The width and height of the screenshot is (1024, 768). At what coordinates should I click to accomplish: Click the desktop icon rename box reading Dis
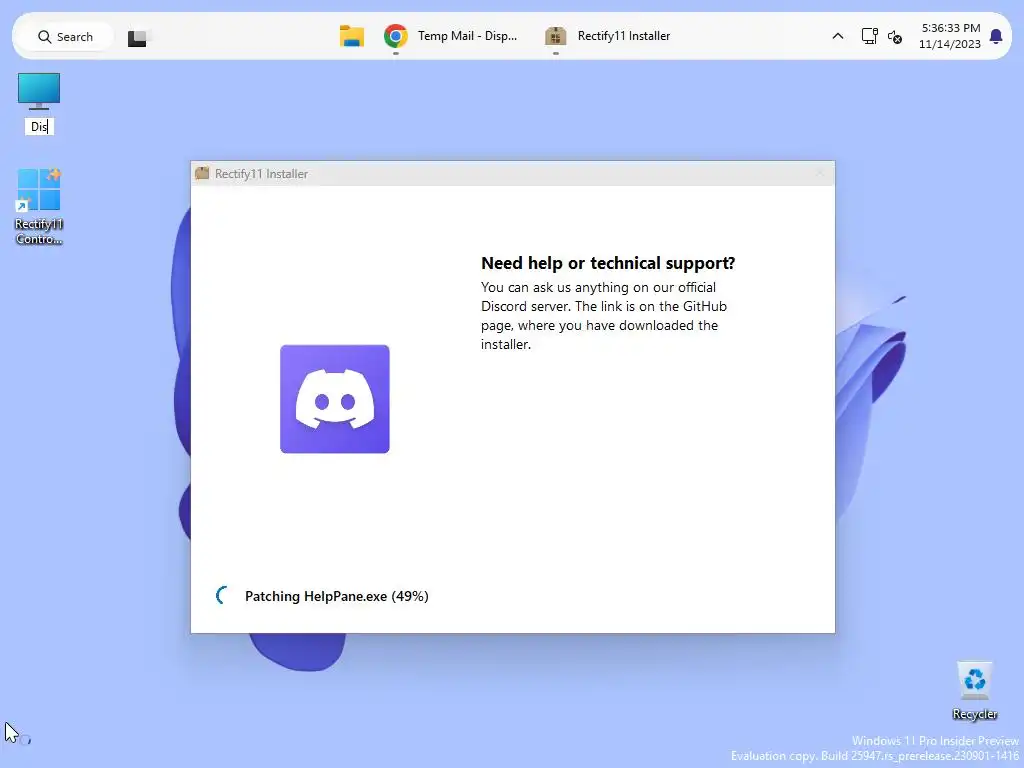pos(39,126)
